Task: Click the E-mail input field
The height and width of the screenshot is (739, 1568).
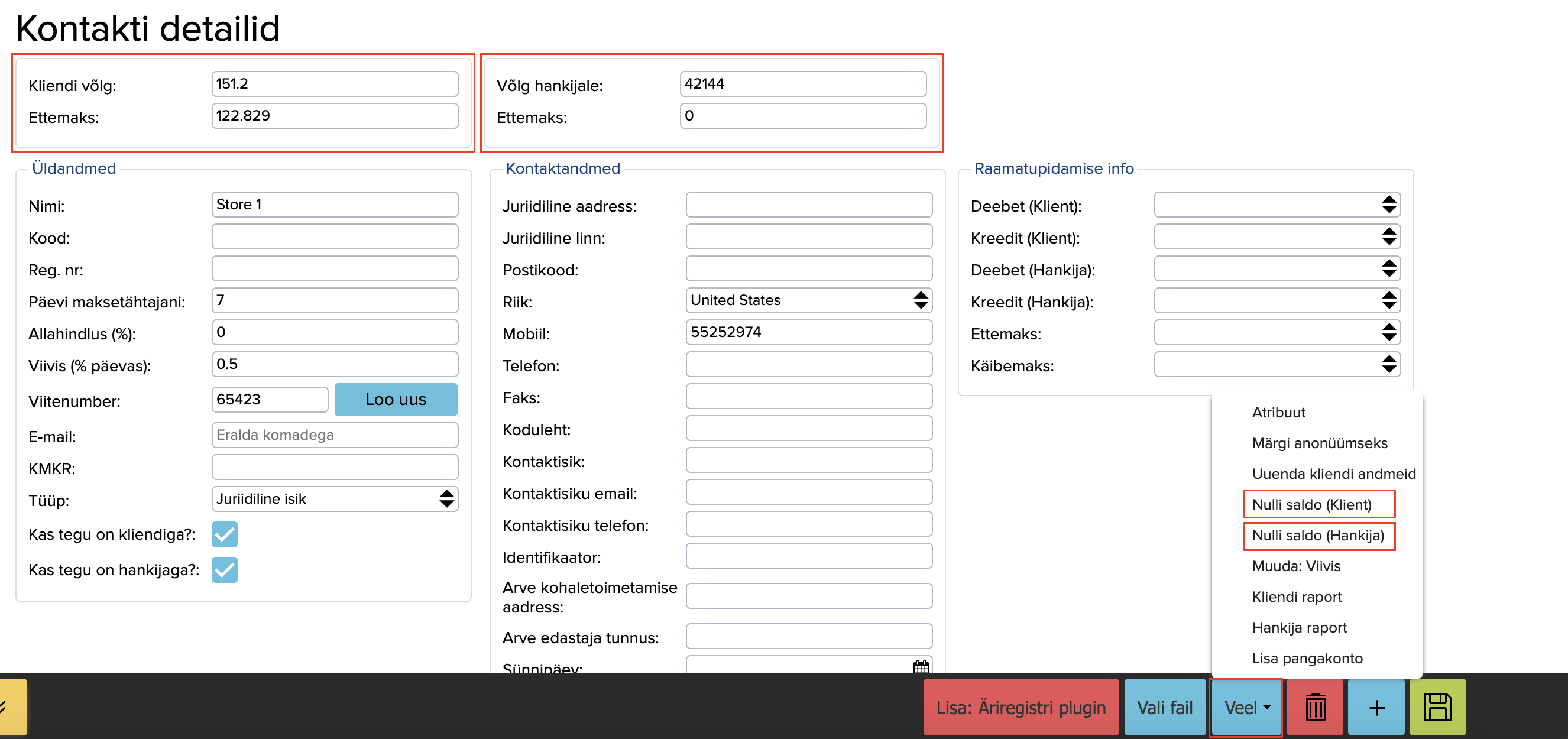Action: tap(335, 435)
